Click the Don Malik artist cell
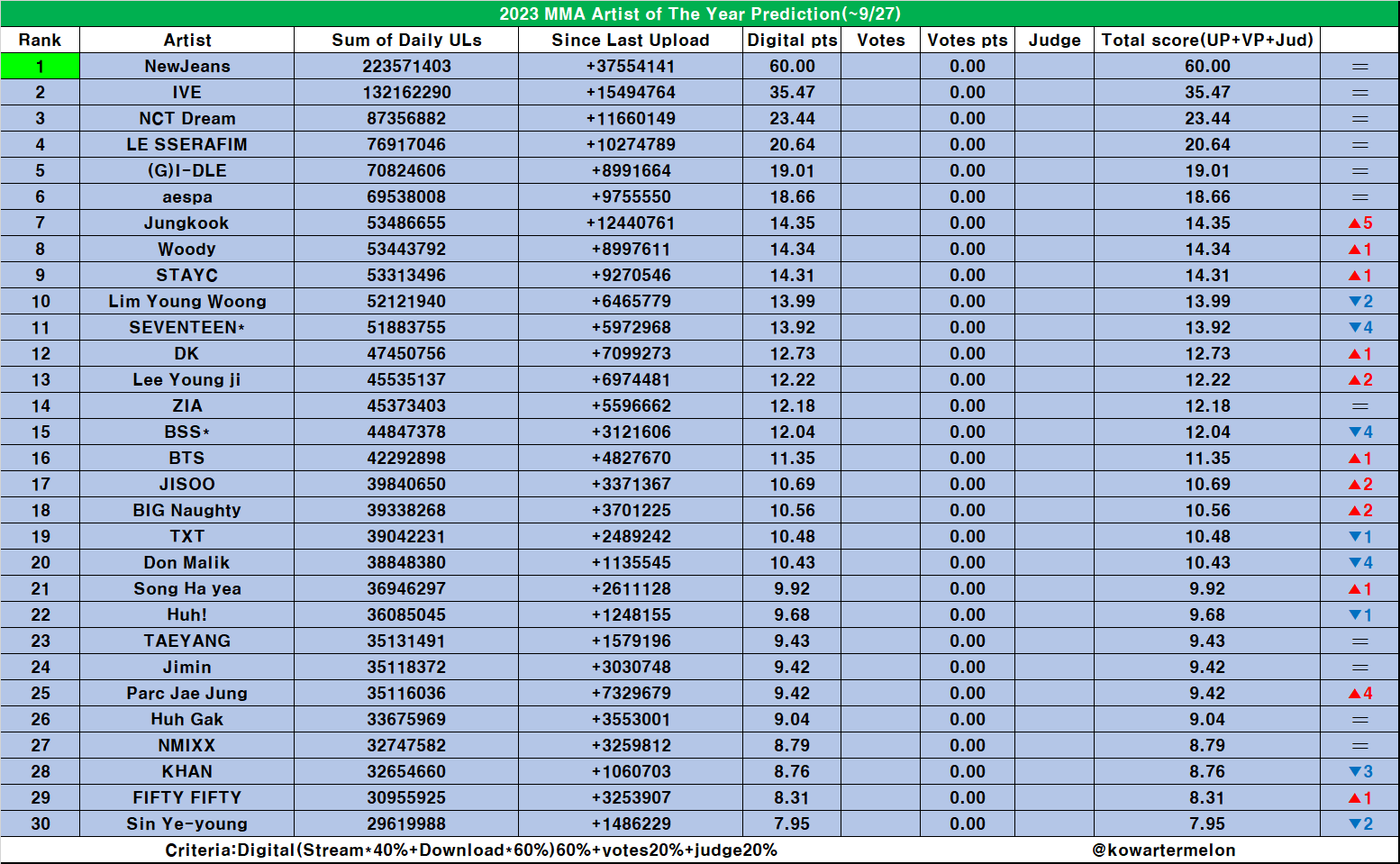 [x=186, y=562]
